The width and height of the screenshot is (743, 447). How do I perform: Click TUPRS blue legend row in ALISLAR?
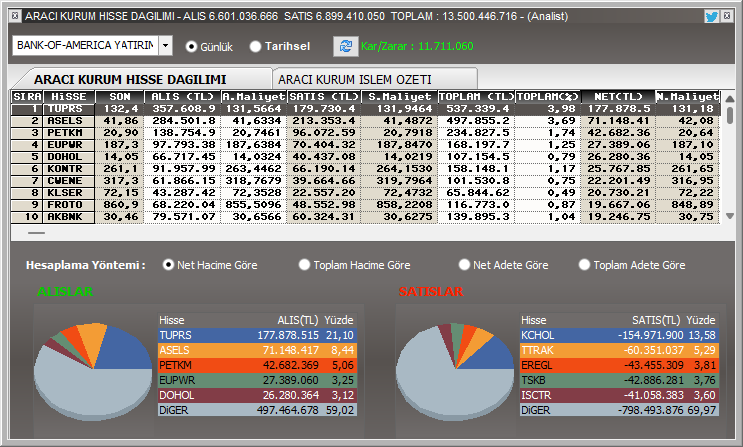pyautogui.click(x=257, y=335)
